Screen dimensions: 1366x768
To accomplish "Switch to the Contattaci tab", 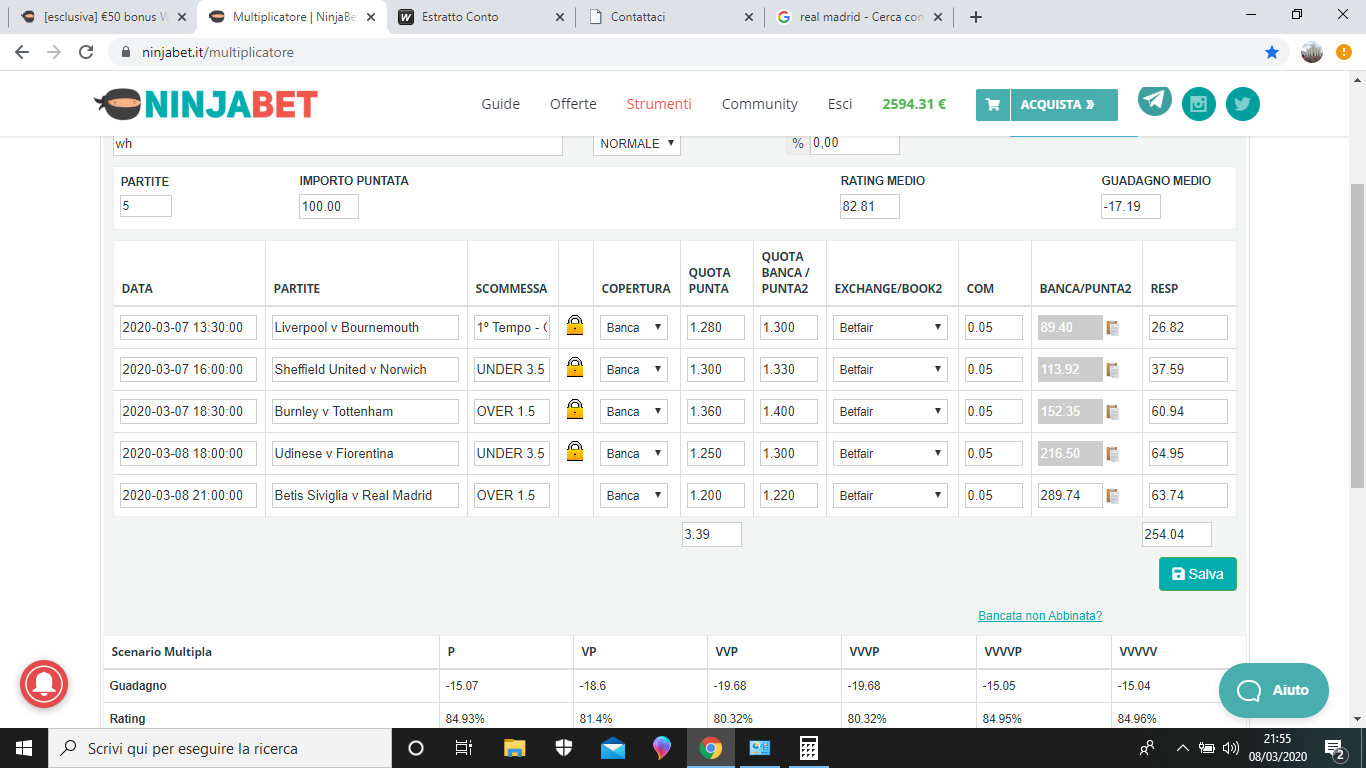I will click(669, 17).
